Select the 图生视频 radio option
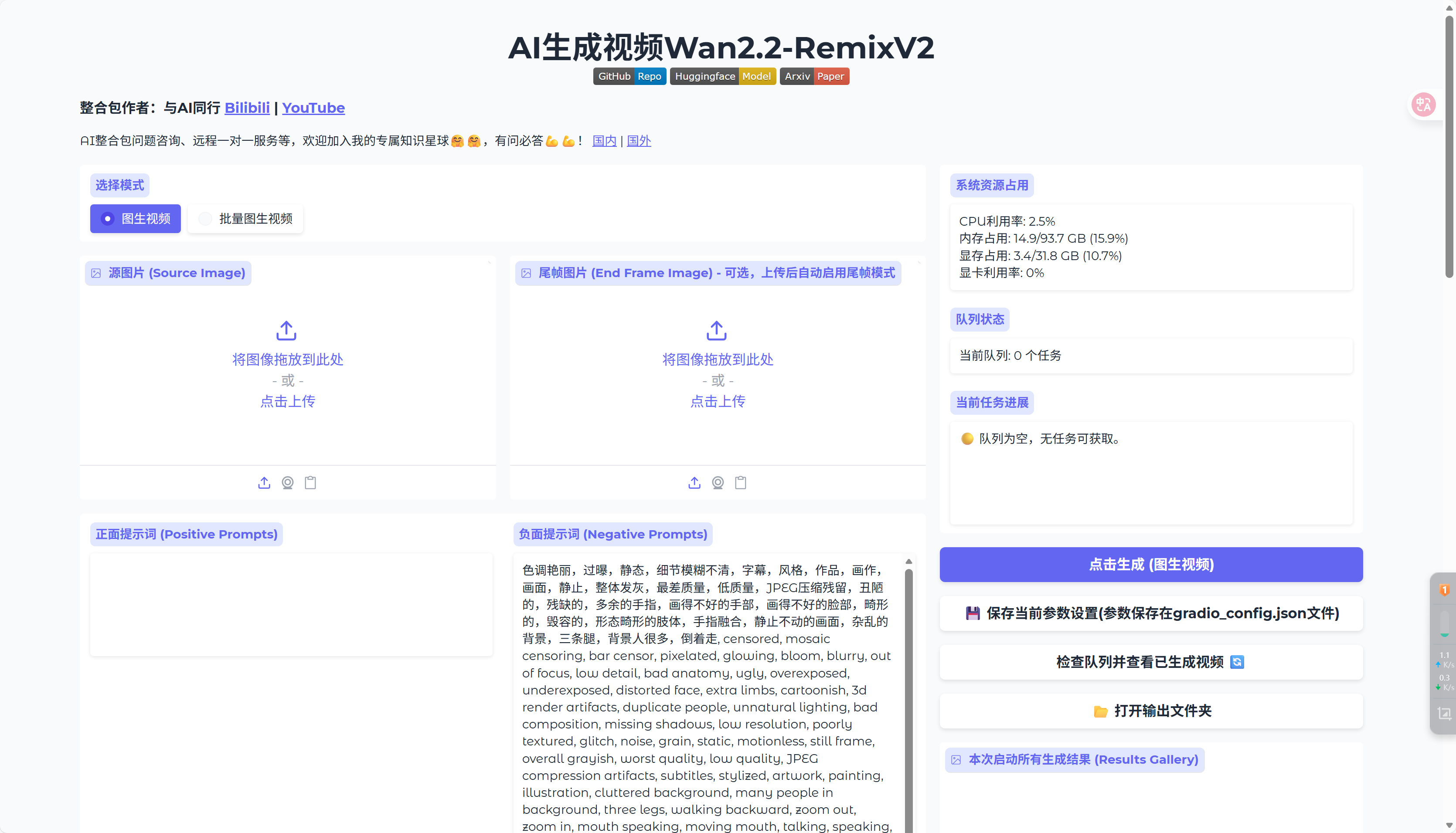The height and width of the screenshot is (833, 1456). tap(136, 219)
